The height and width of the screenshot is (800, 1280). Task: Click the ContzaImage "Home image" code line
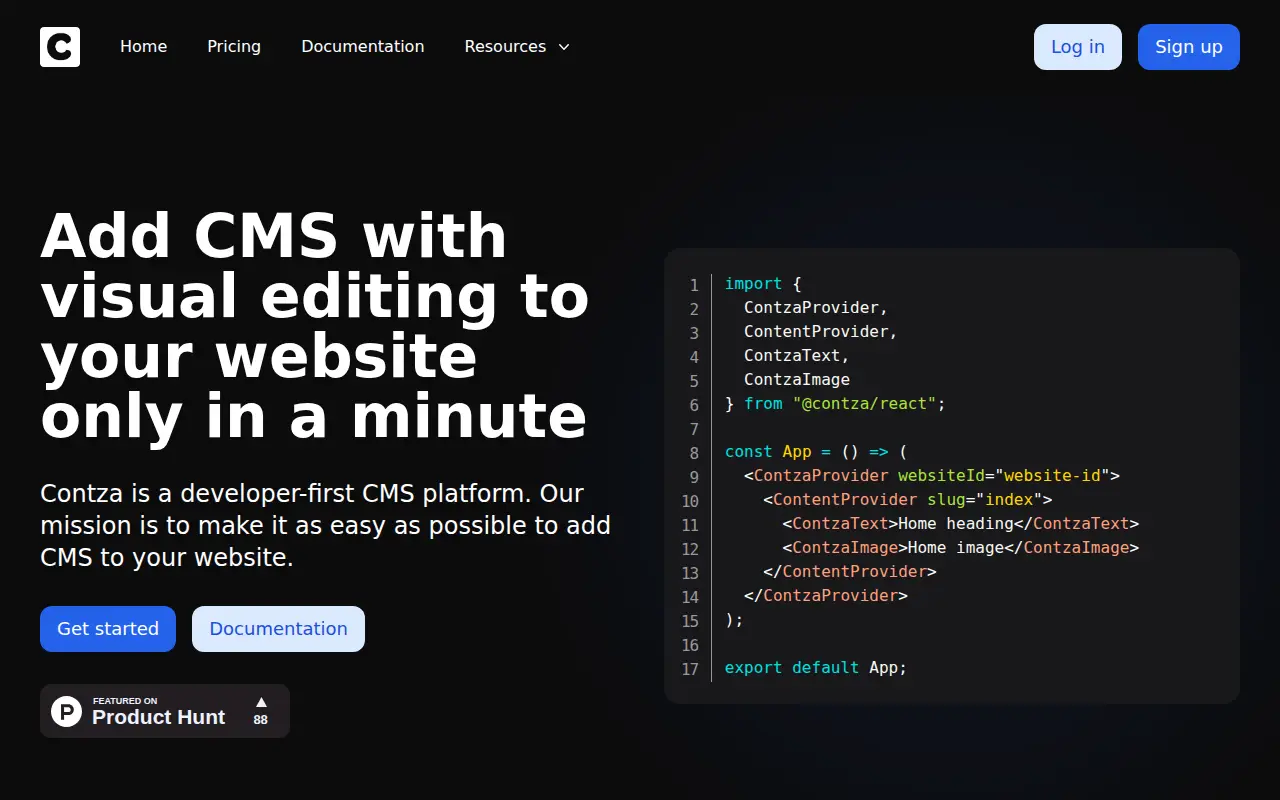tap(961, 548)
